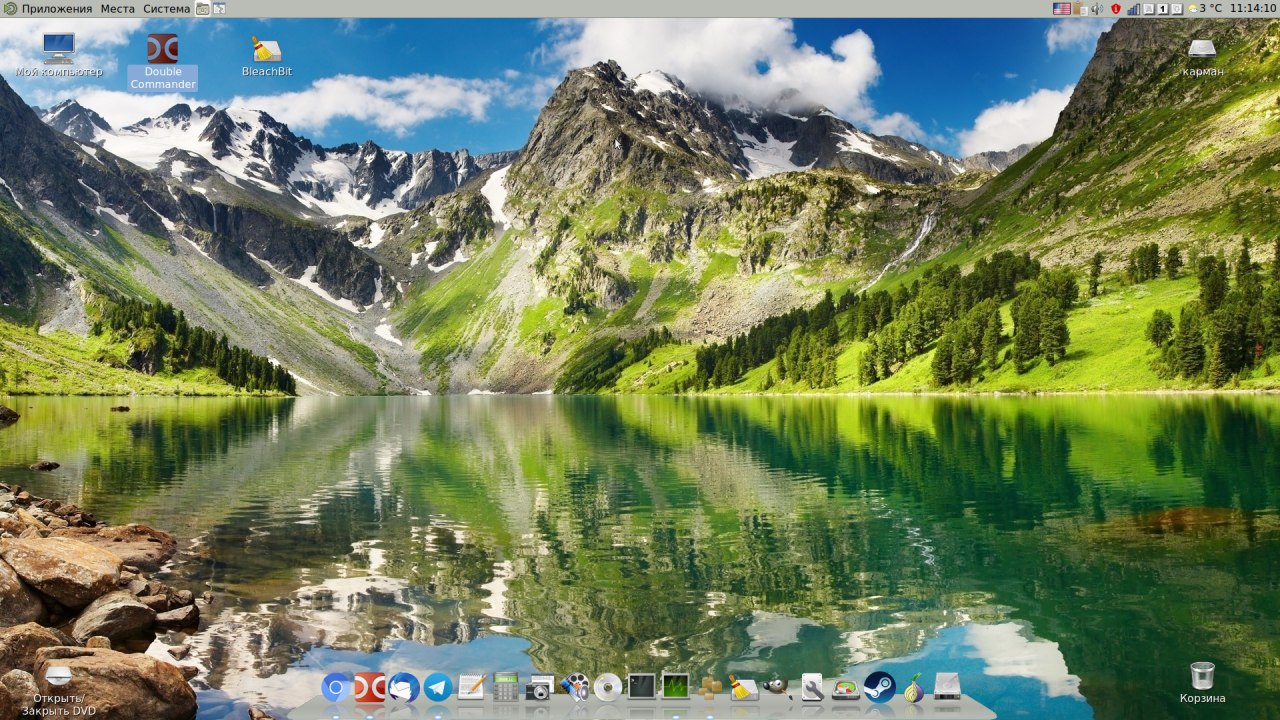Open the text editor notepad in dock
1280x720 pixels.
pos(471,687)
